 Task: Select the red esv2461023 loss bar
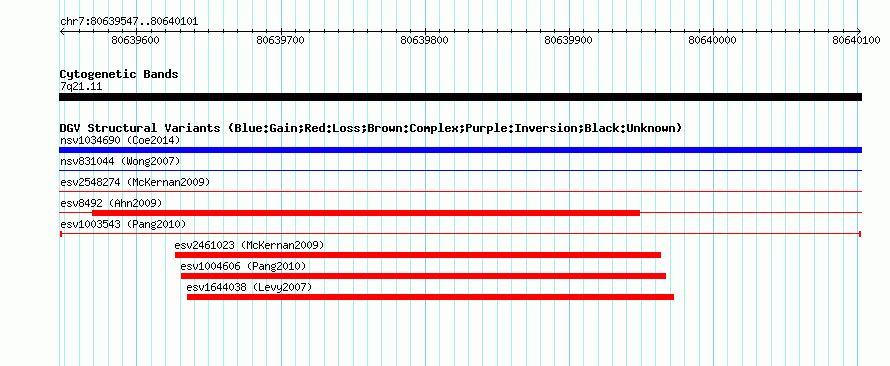[x=418, y=255]
